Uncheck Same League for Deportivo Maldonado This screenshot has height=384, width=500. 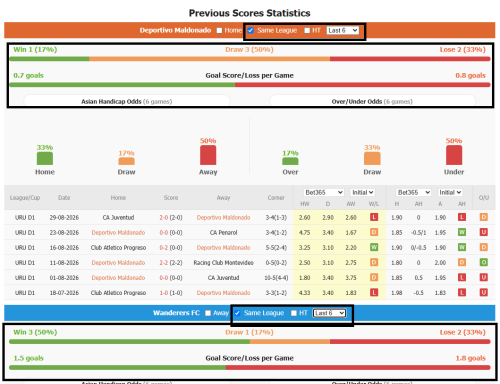tap(251, 31)
